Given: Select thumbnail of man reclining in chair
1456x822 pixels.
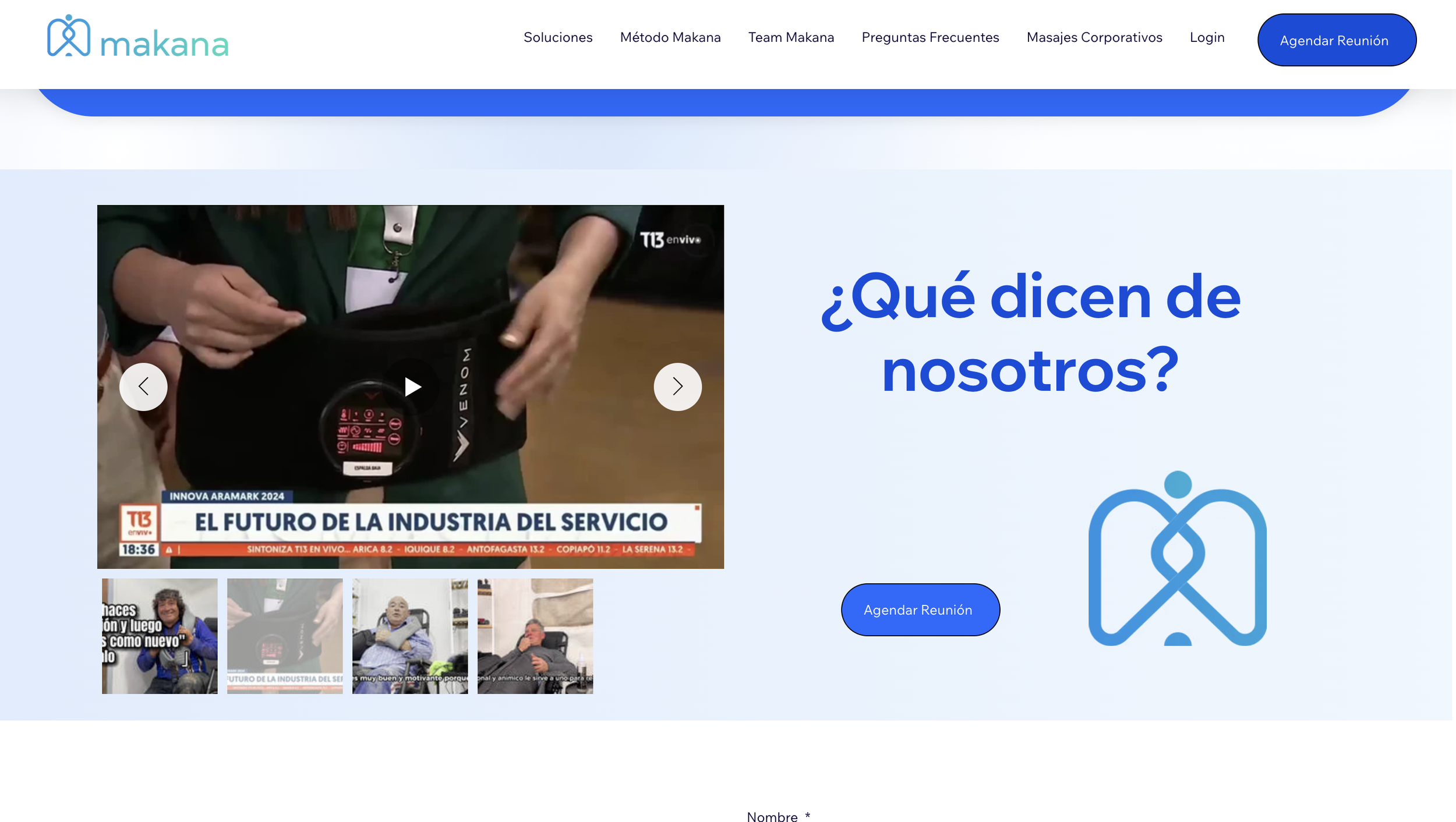Looking at the screenshot, I should tap(535, 636).
